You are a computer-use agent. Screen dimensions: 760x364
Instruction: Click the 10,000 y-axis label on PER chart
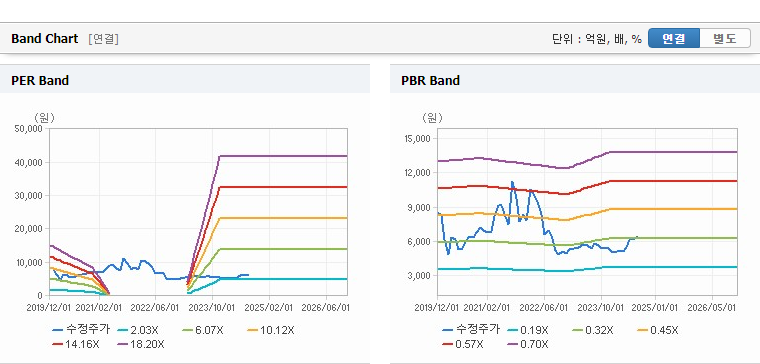coord(30,262)
